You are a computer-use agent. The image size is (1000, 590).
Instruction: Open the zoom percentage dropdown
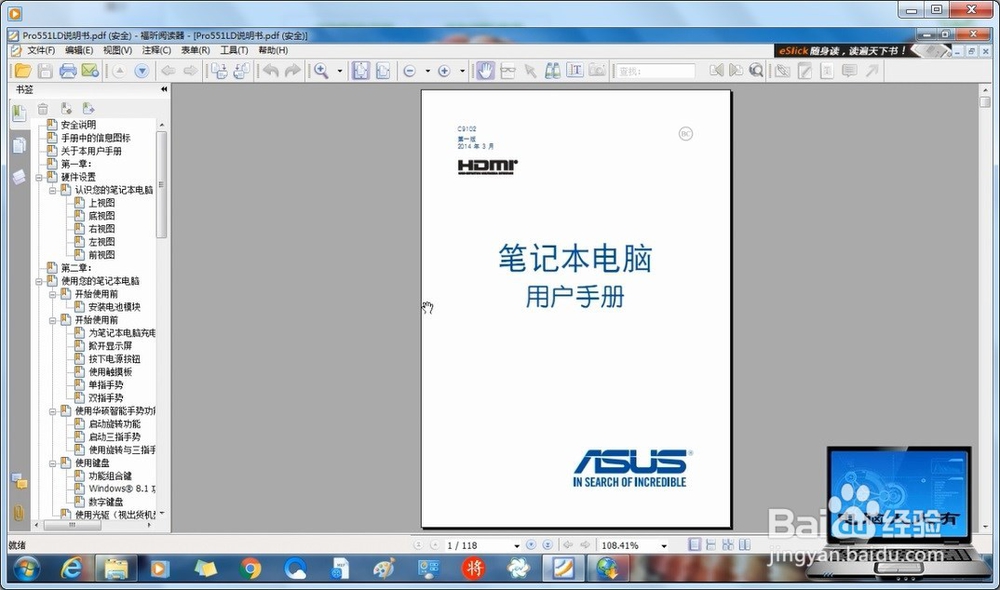(664, 546)
